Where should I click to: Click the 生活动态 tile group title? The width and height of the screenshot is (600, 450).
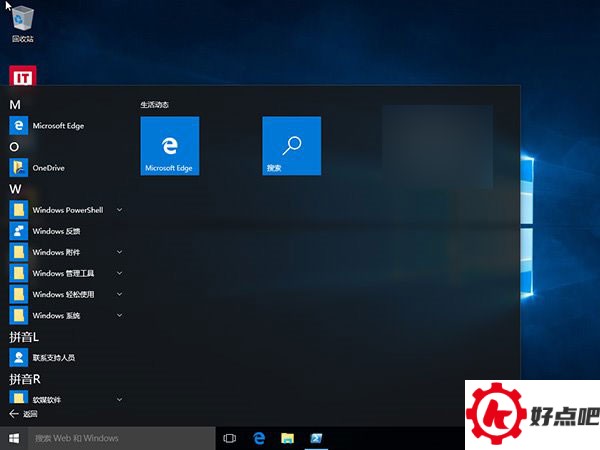coord(154,104)
